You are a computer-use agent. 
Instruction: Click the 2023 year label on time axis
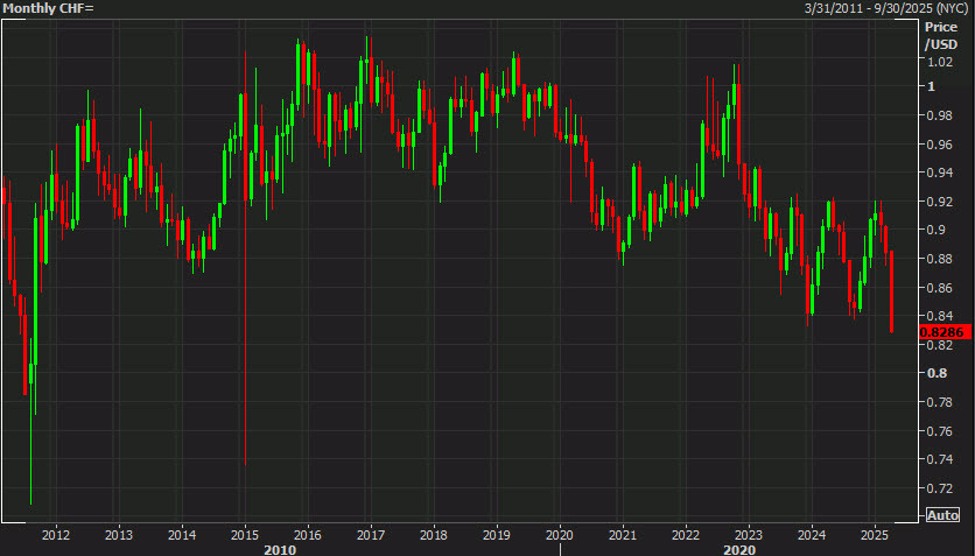coord(748,533)
